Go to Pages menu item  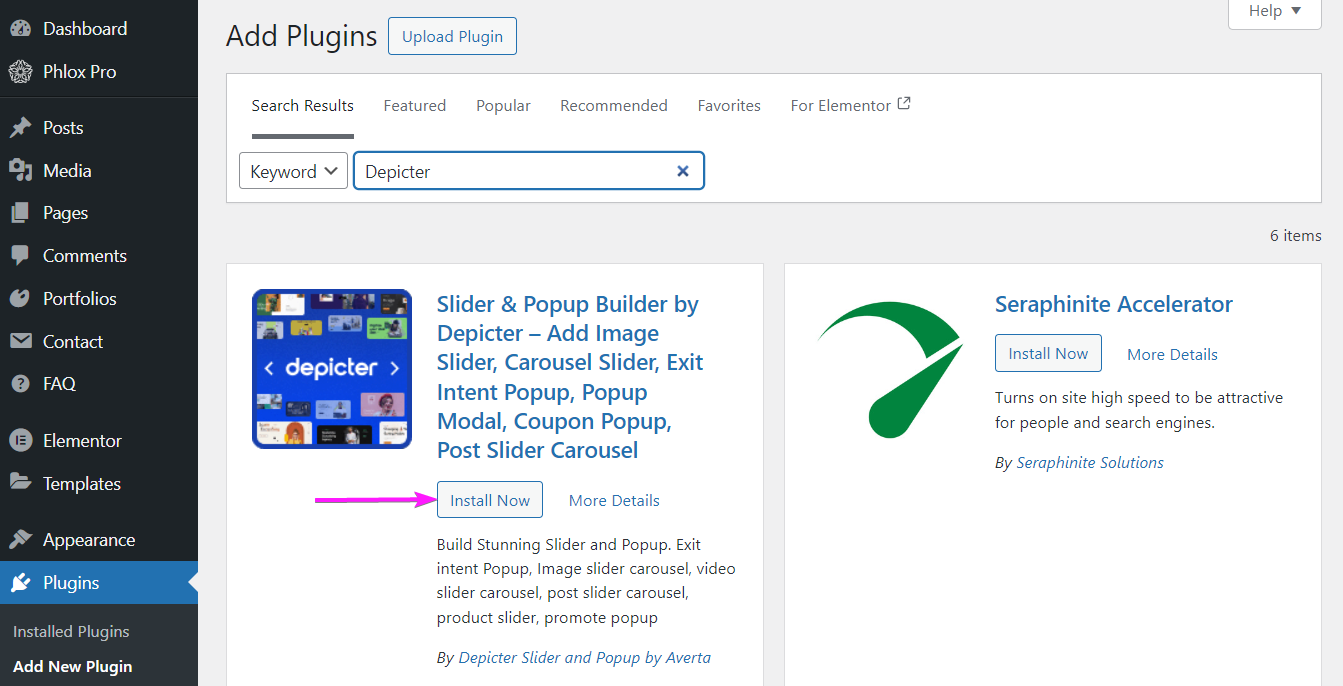(x=99, y=213)
